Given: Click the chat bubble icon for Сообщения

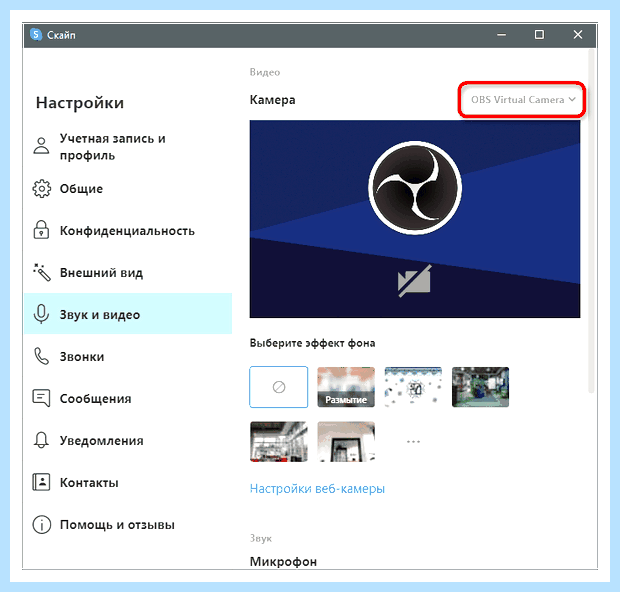Looking at the screenshot, I should click(x=41, y=398).
